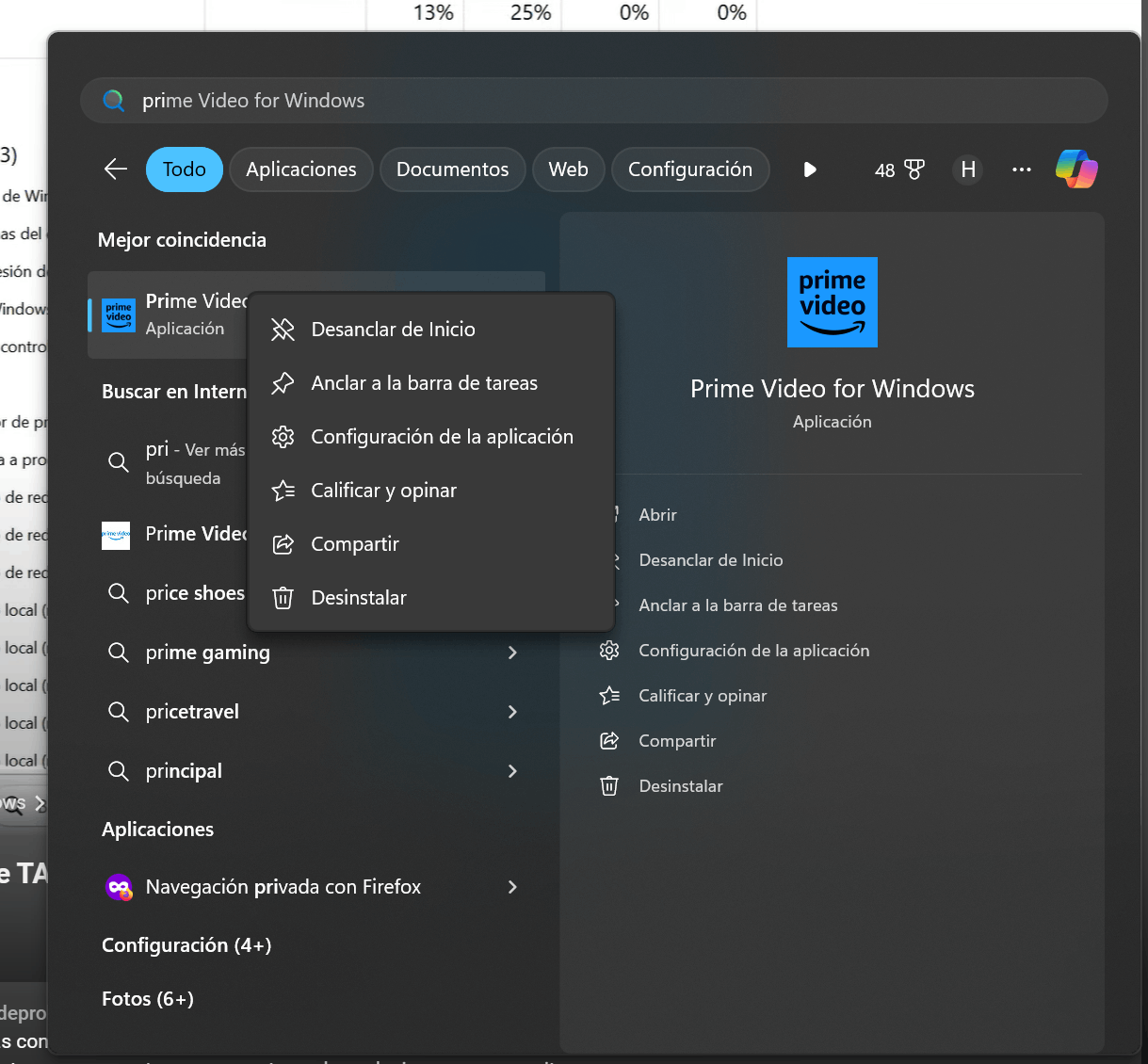Click Desinstalar in preview panel

coord(681,786)
